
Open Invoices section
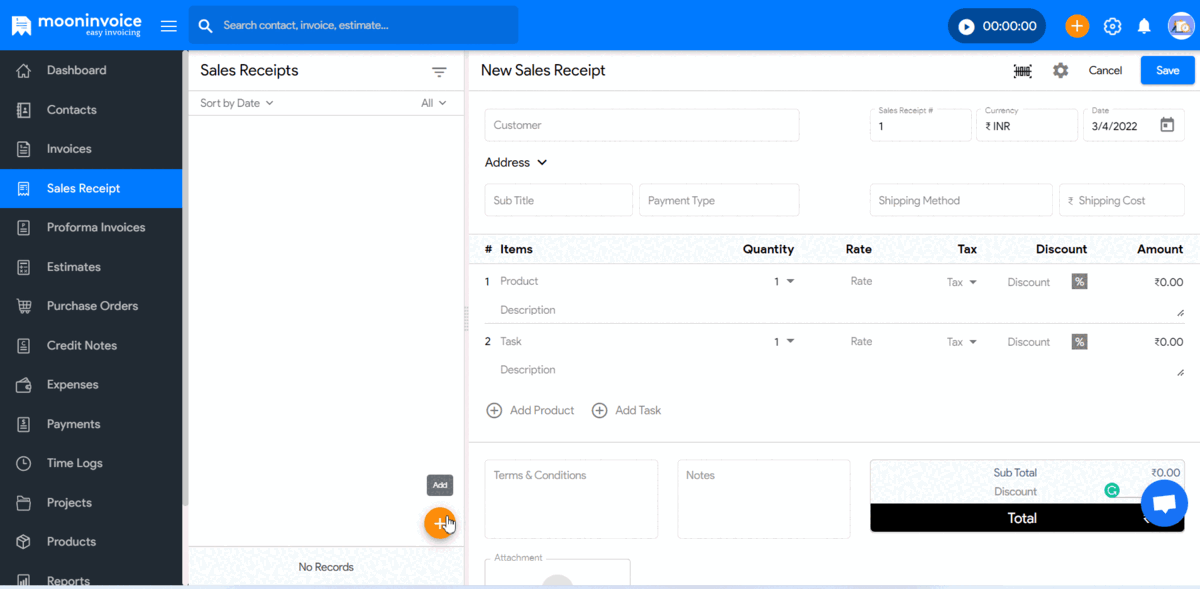pyautogui.click(x=91, y=149)
